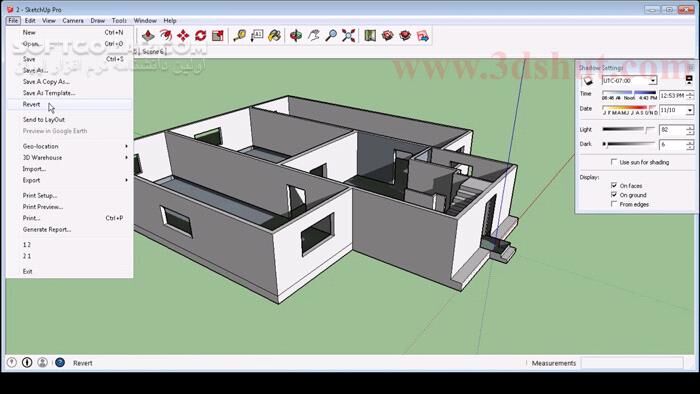Screen dimensions: 700x394
Task: Select the Text label tool
Action: pos(257,36)
